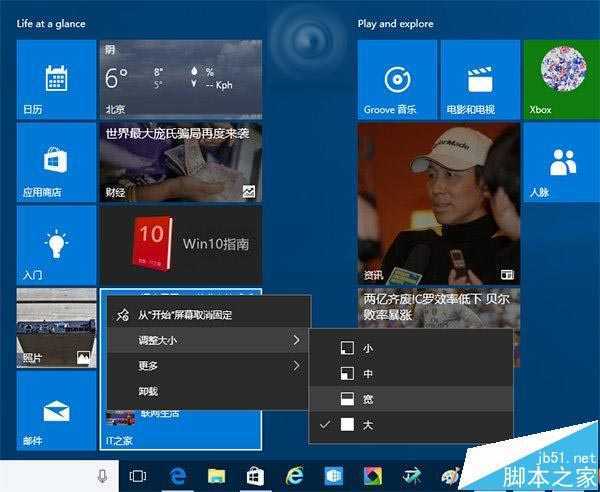Open the news tile 资讯
Image resolution: width=600 pixels, height=492 pixels.
439,204
